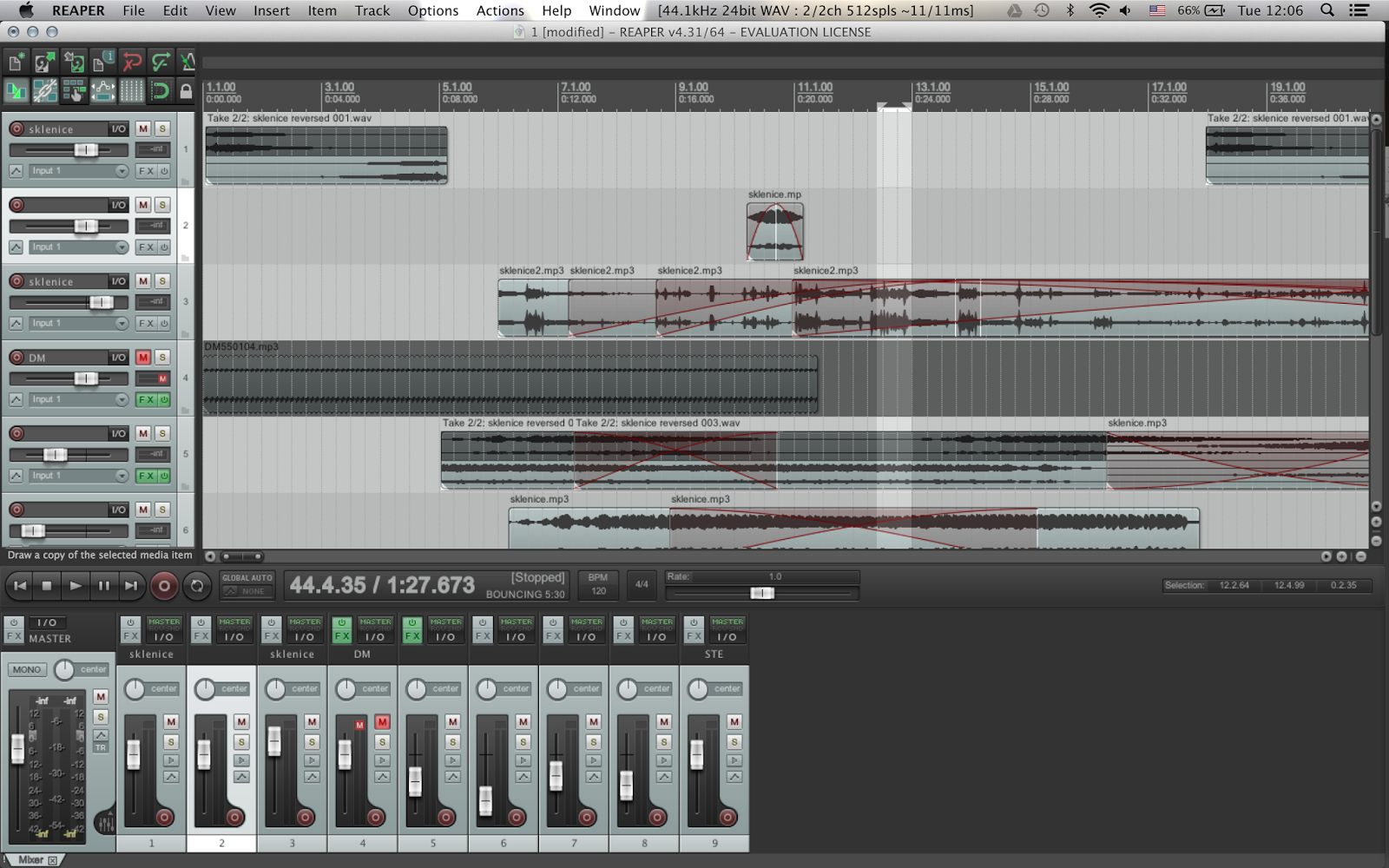
Task: Solo mixer channel 3
Action: [312, 742]
